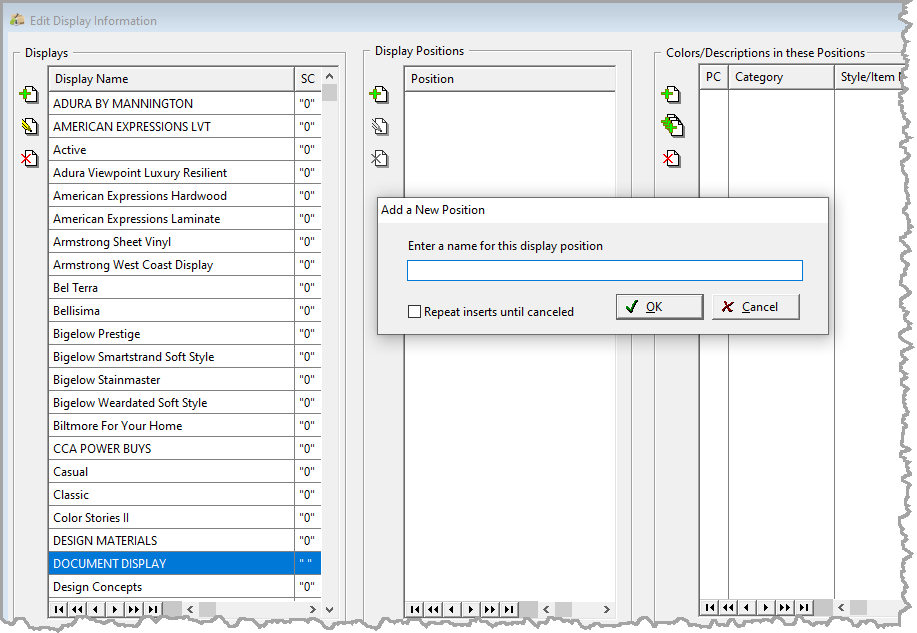Click the display position name input field
This screenshot has height=633, width=917.
[605, 270]
